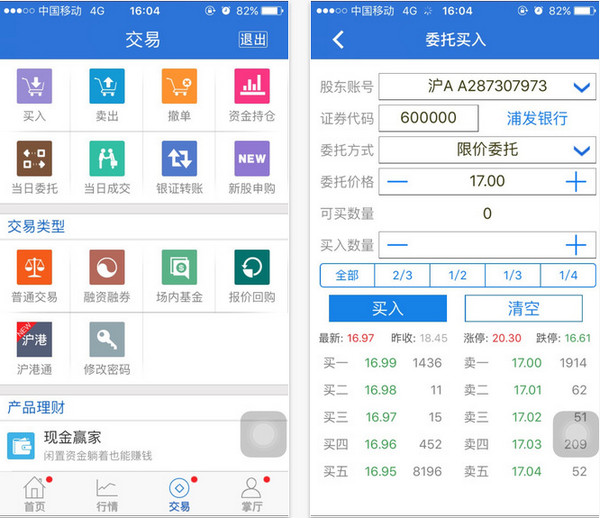Open 沪港通 icon
Screen dimensions: 600x518
pos(35,340)
